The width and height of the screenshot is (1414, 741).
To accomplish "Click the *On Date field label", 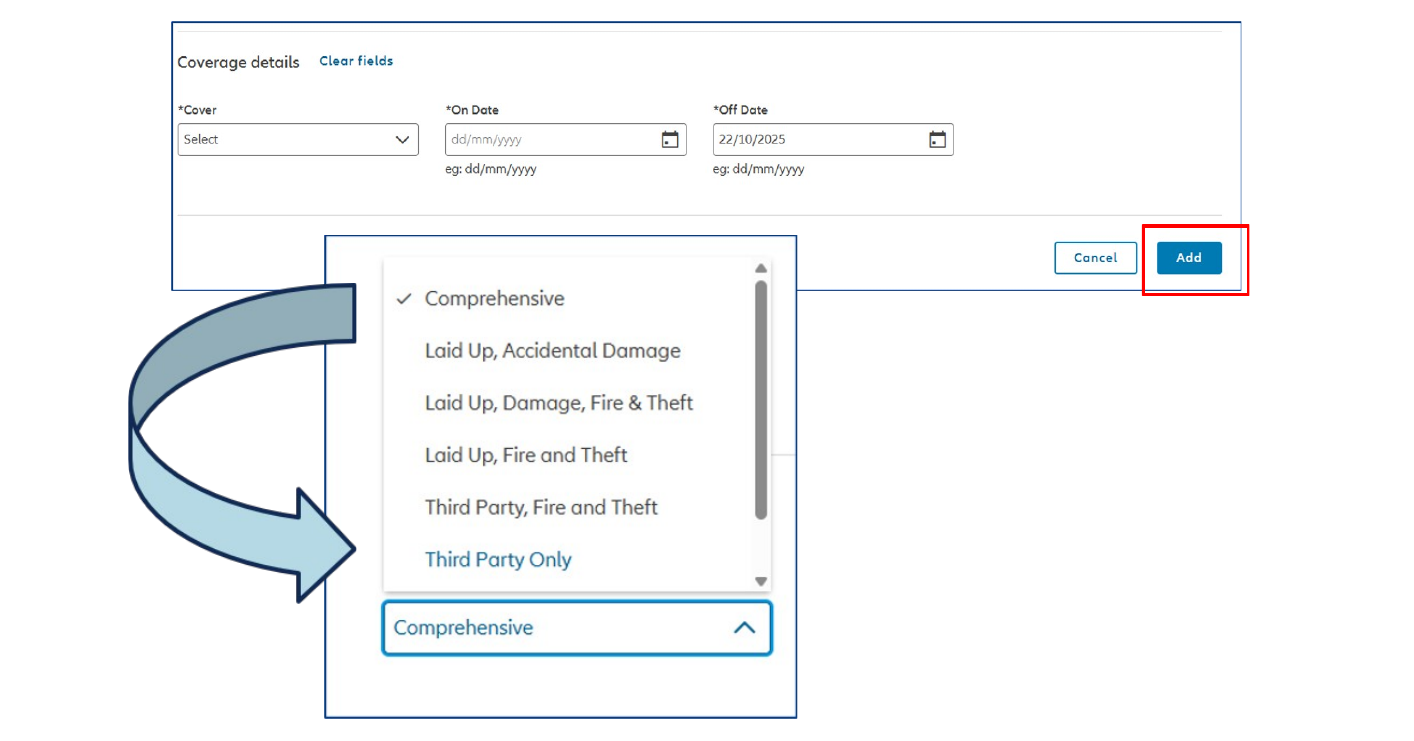I will [472, 110].
